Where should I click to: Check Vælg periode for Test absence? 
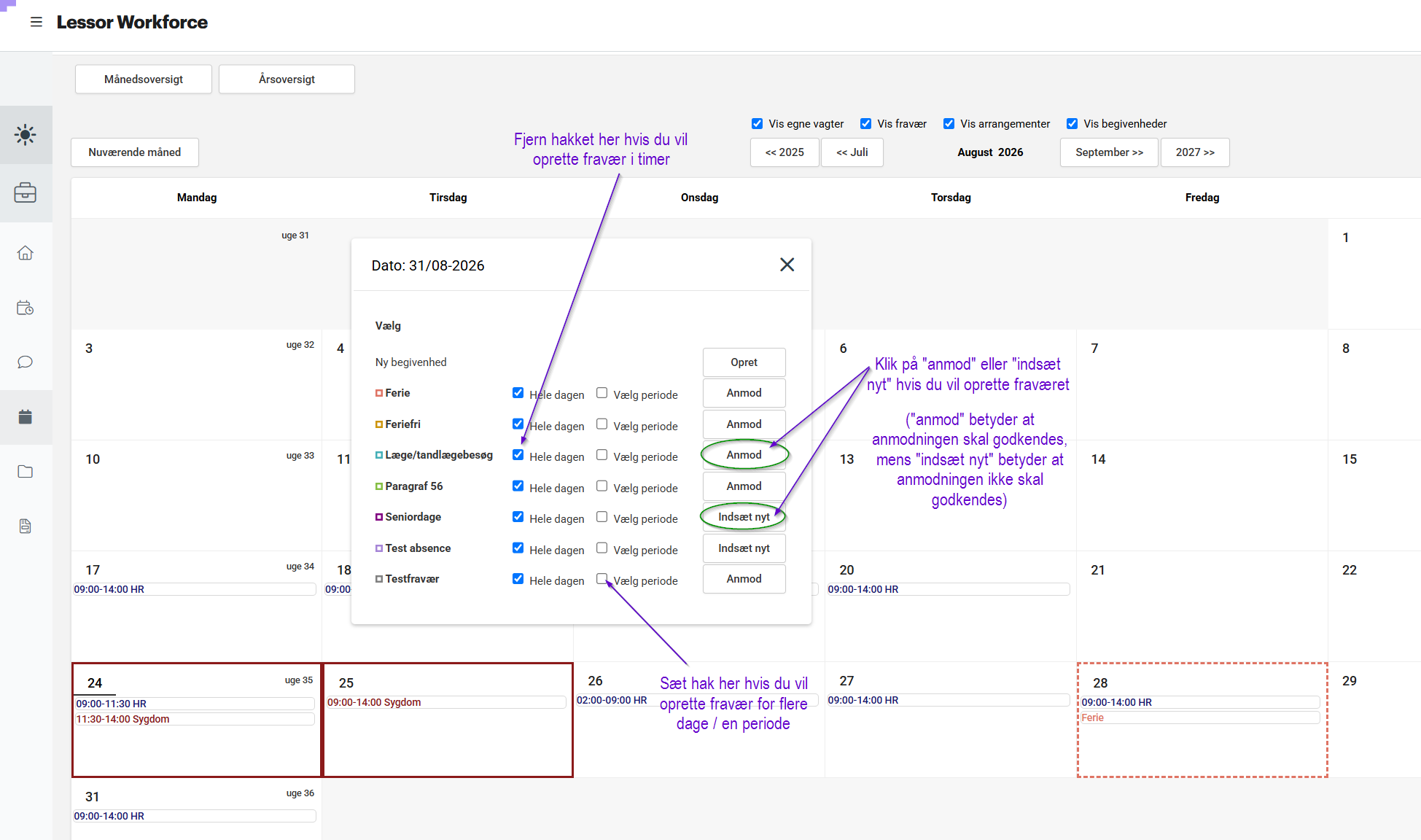(602, 548)
